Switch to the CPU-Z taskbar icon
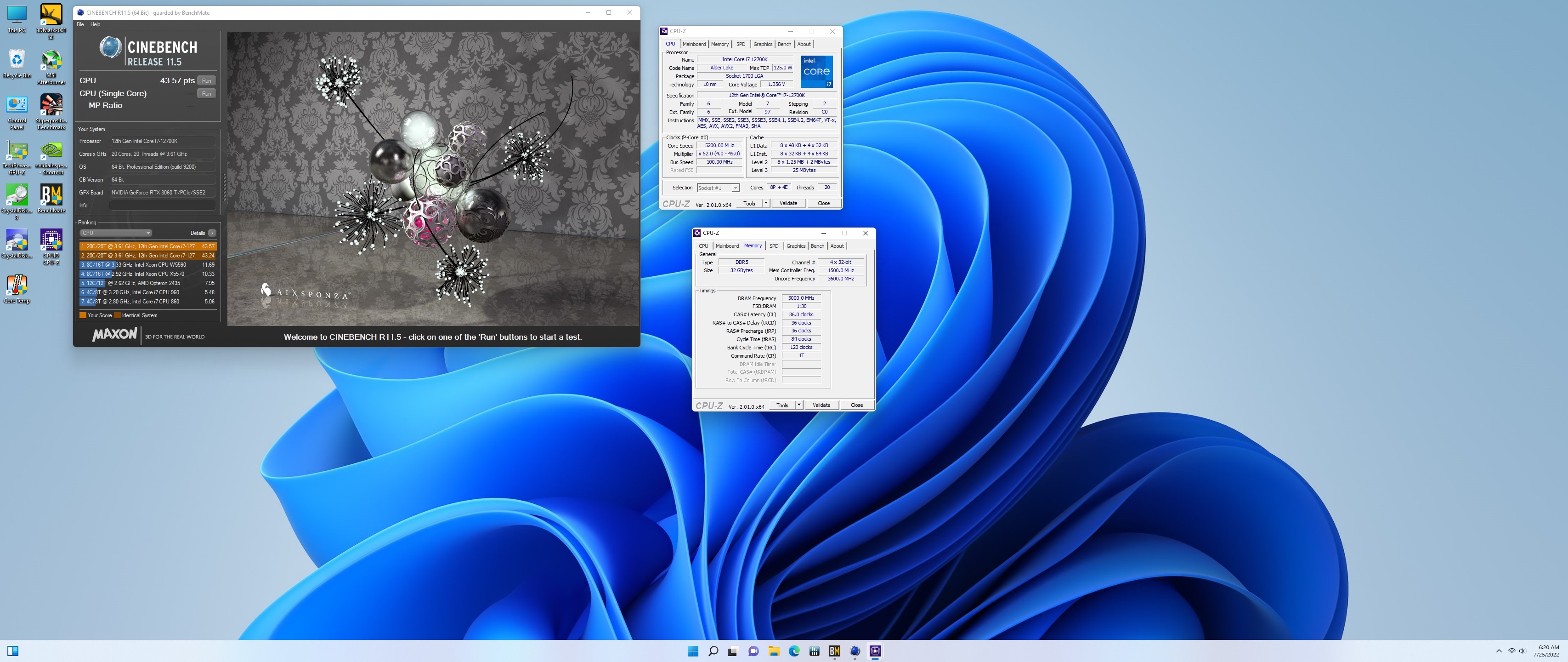Viewport: 1568px width, 662px height. coord(875,651)
